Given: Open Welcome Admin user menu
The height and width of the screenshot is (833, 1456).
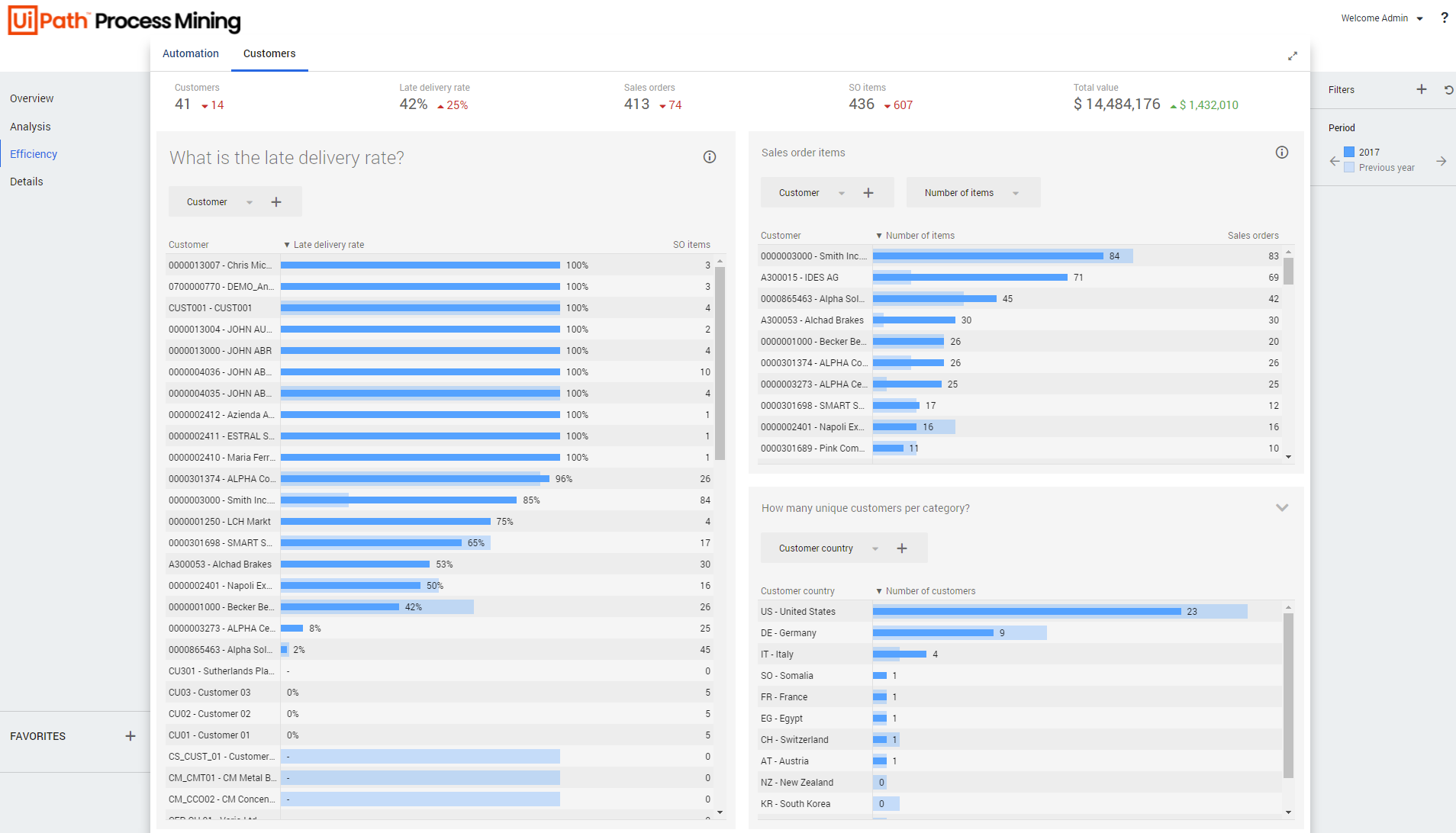Looking at the screenshot, I should point(1381,18).
